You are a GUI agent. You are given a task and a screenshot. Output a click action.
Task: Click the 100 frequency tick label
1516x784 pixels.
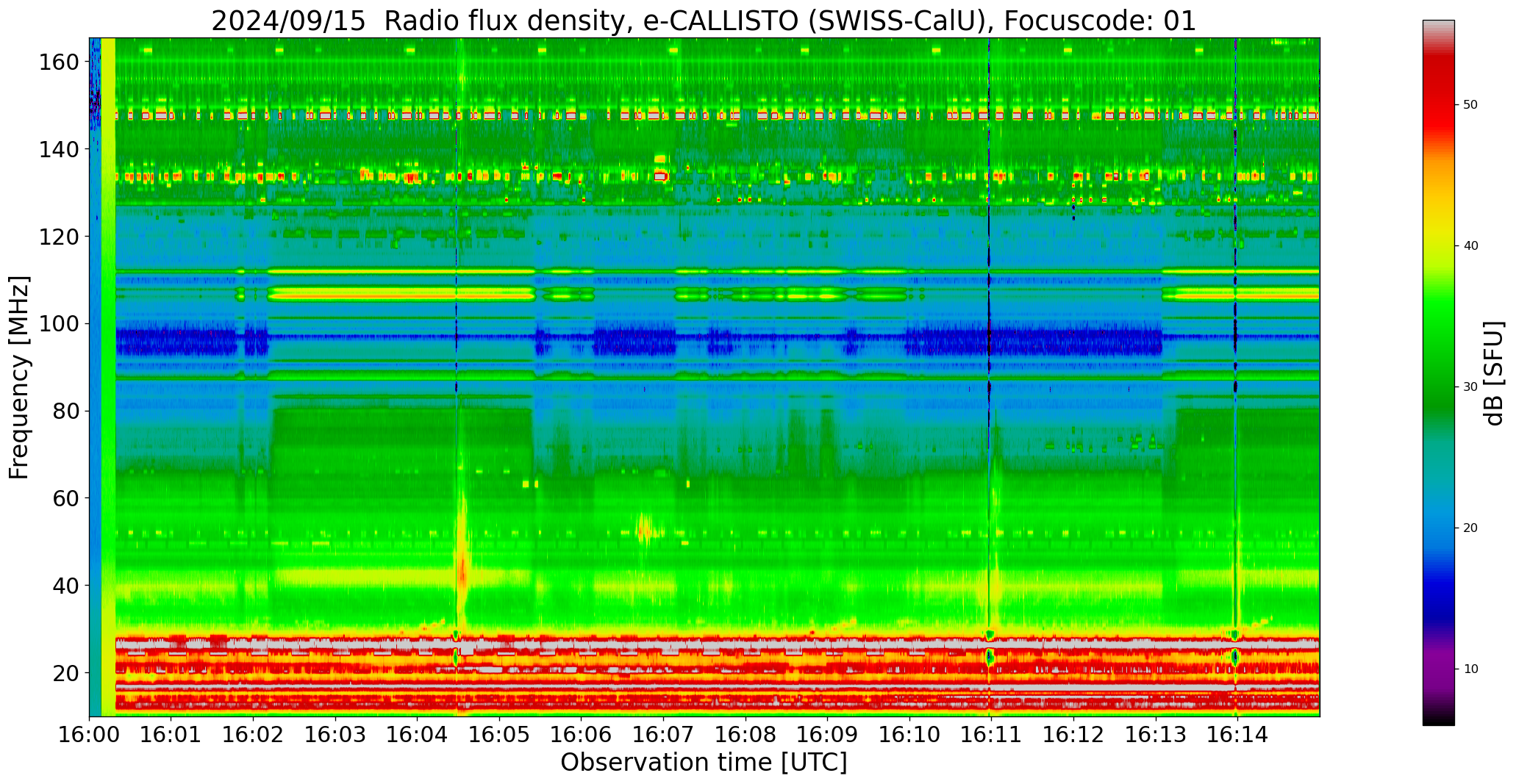pyautogui.click(x=59, y=324)
